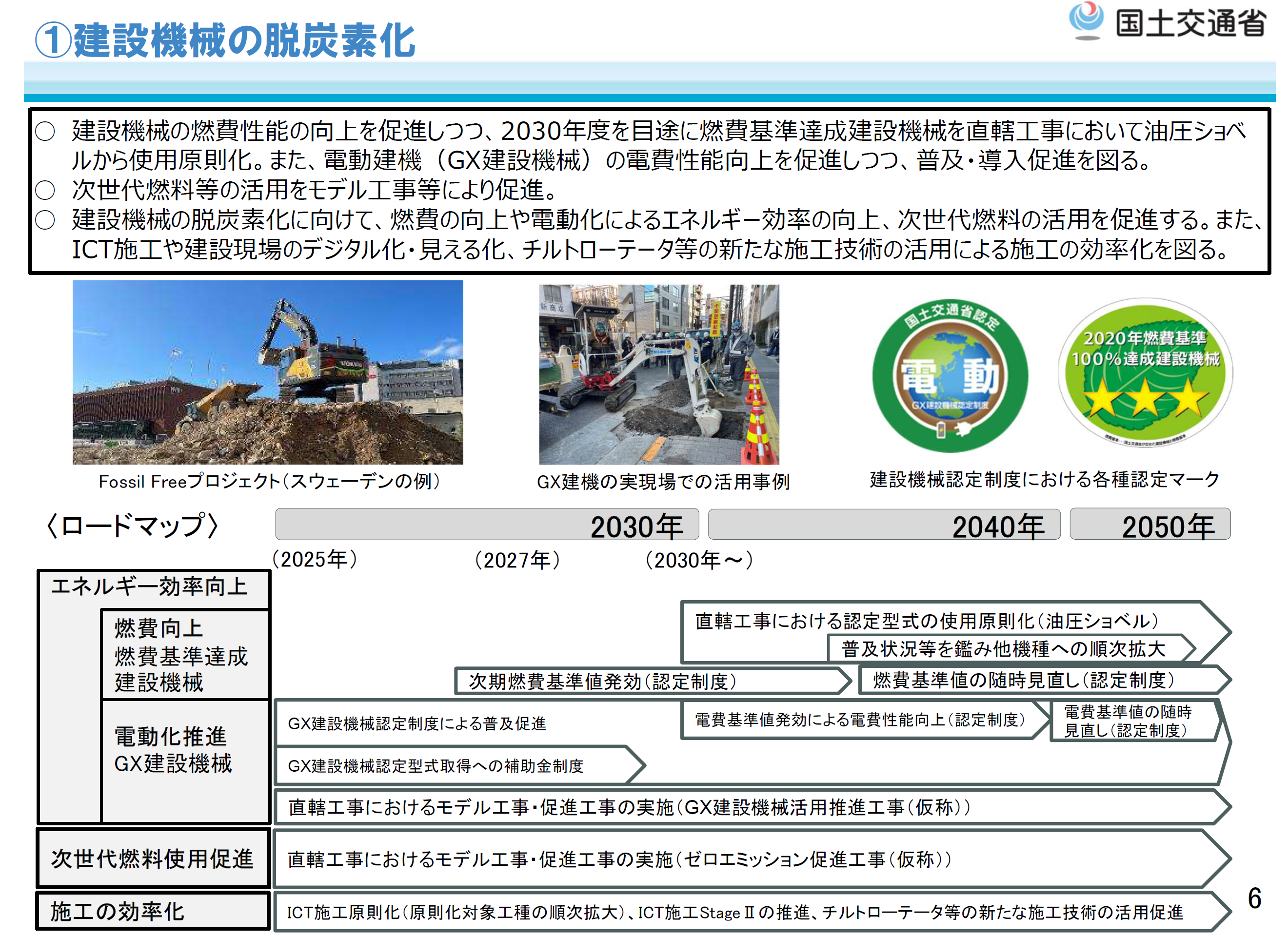Click the 施工の効率化 category box

point(153,911)
